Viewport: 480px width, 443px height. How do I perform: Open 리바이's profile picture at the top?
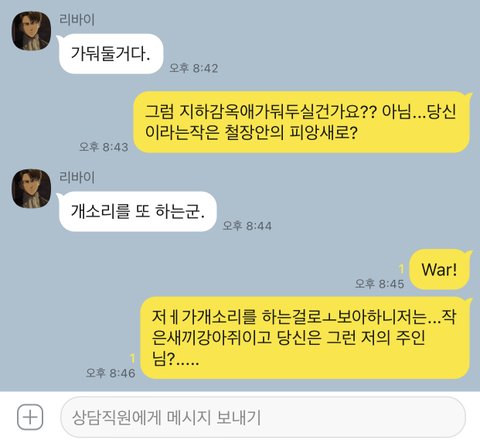[x=32, y=31]
